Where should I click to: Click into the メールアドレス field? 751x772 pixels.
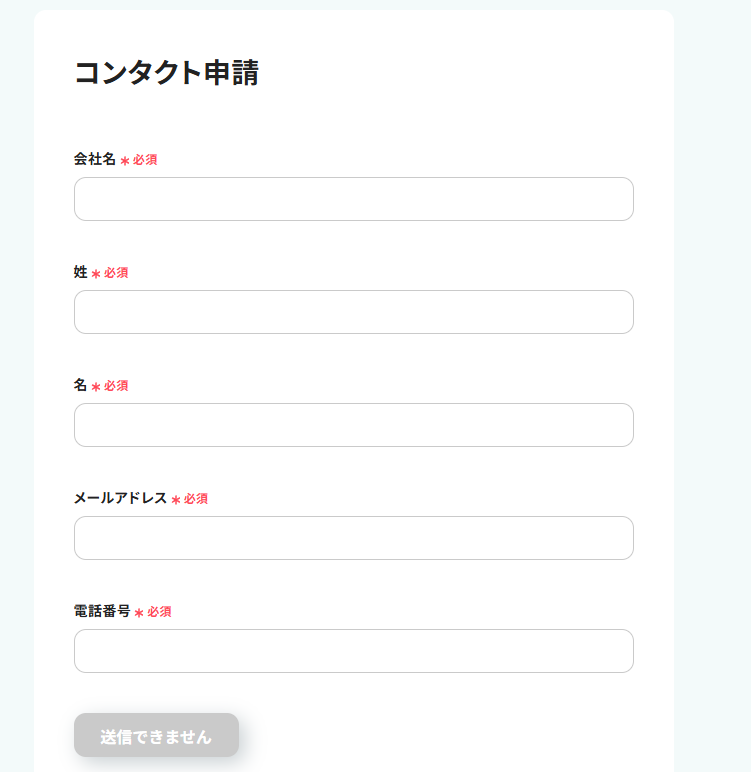tap(353, 538)
